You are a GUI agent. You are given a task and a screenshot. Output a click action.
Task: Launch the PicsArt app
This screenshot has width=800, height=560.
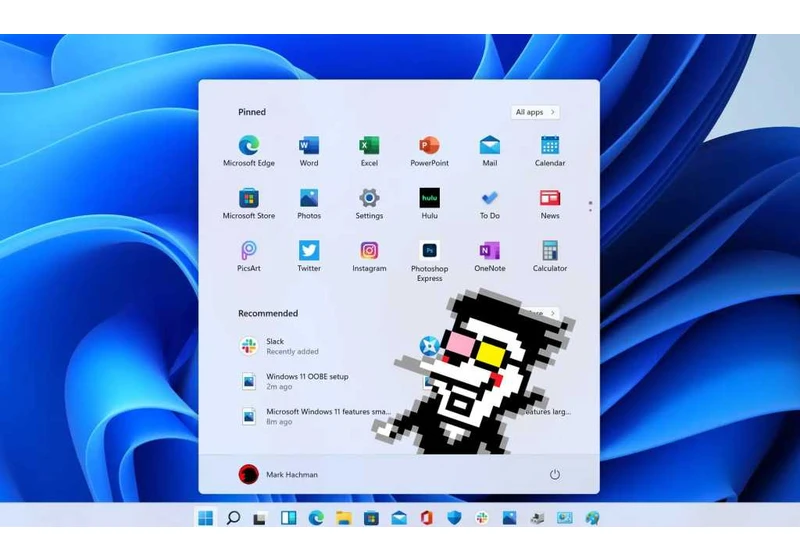(x=248, y=256)
